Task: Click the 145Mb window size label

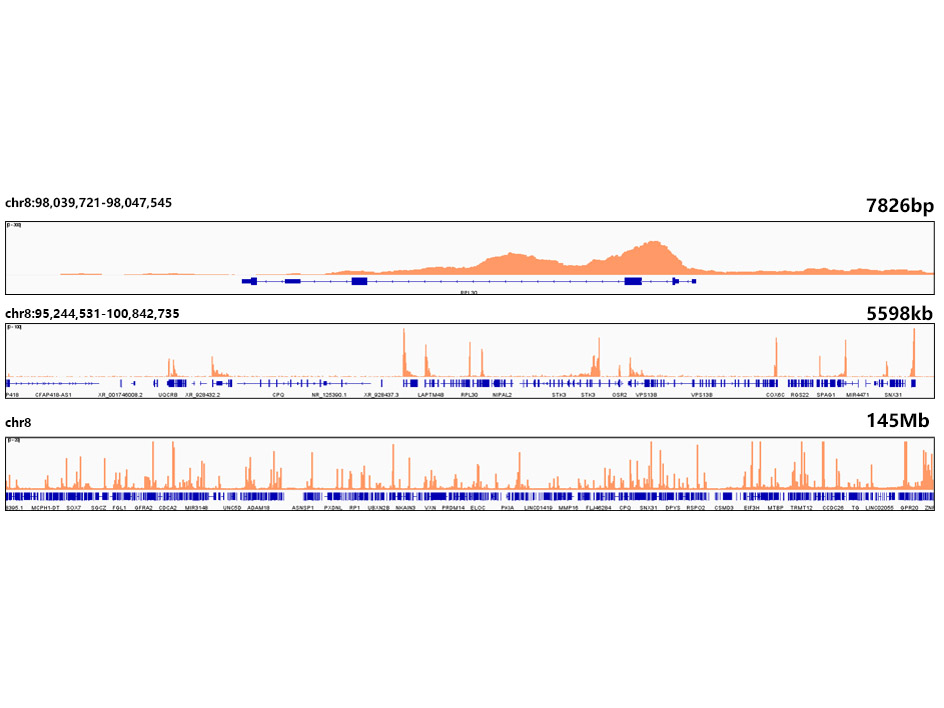Action: [x=898, y=422]
